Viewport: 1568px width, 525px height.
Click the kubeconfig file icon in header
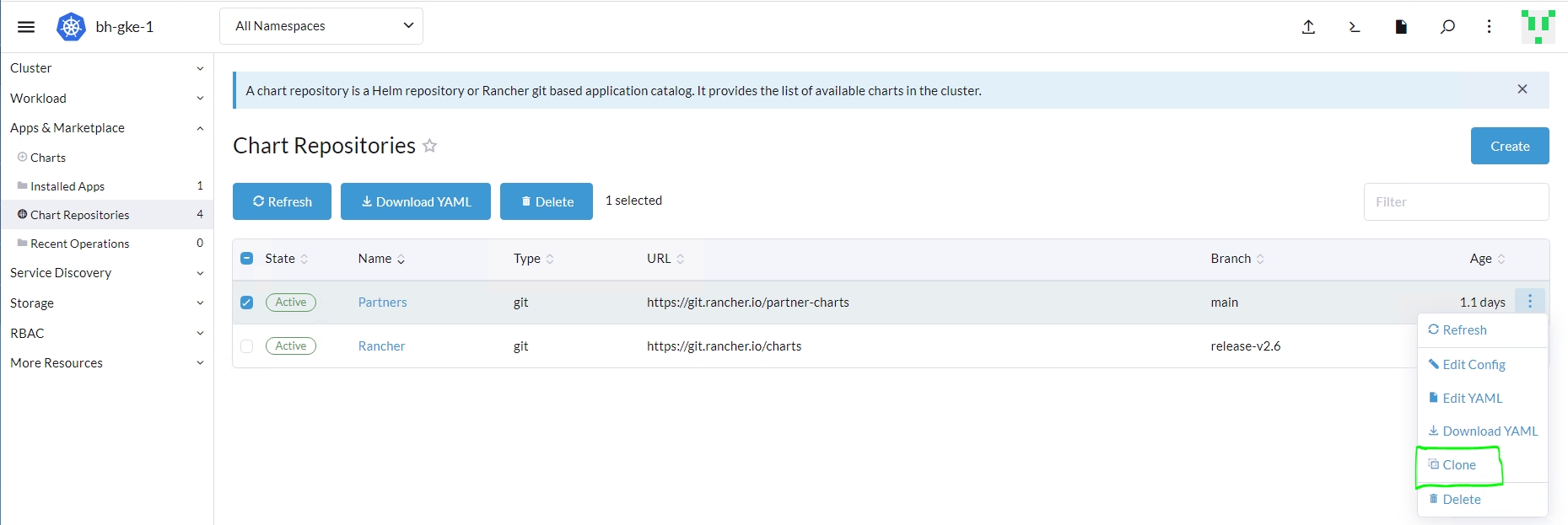pos(1401,27)
